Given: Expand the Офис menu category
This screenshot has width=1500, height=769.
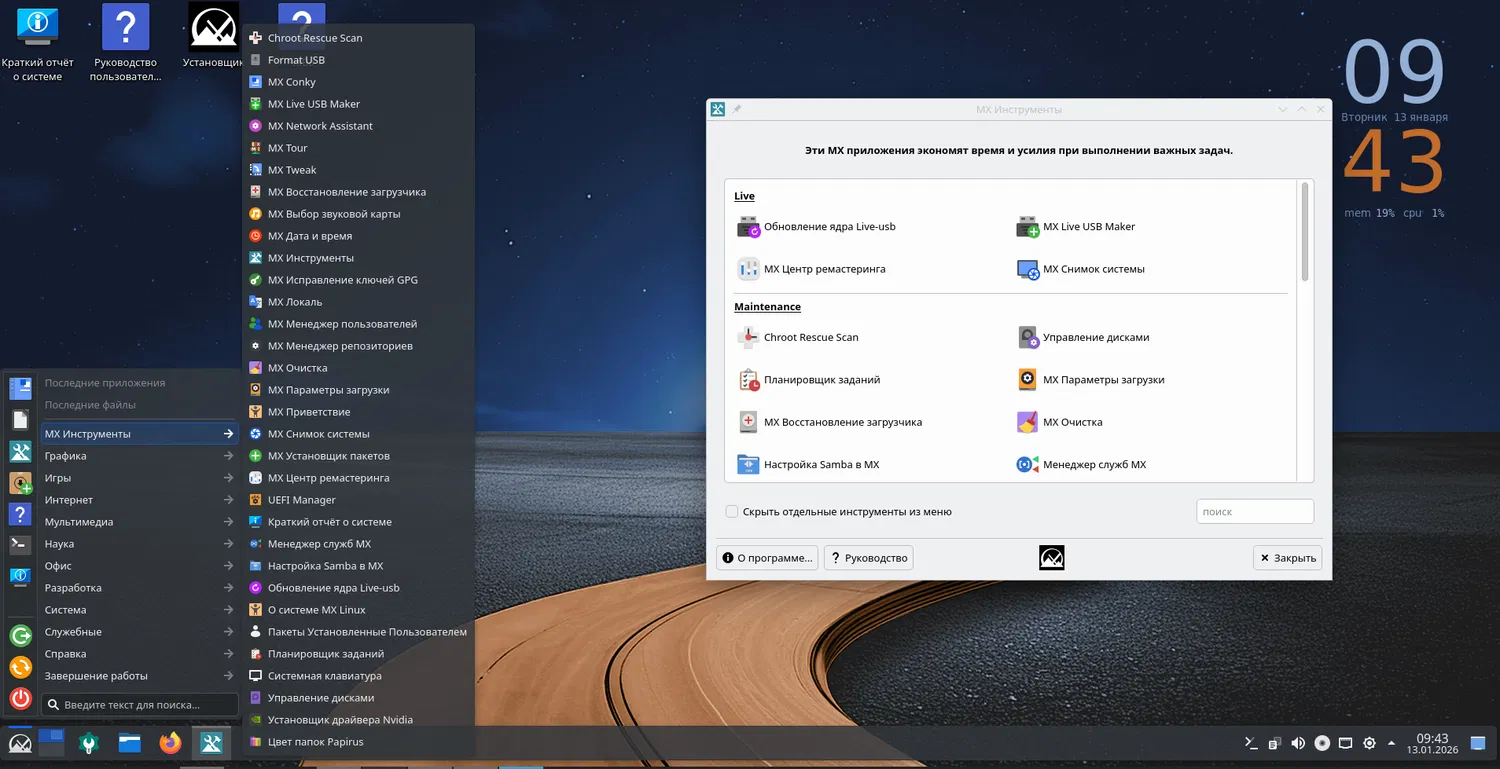Looking at the screenshot, I should click(139, 566).
